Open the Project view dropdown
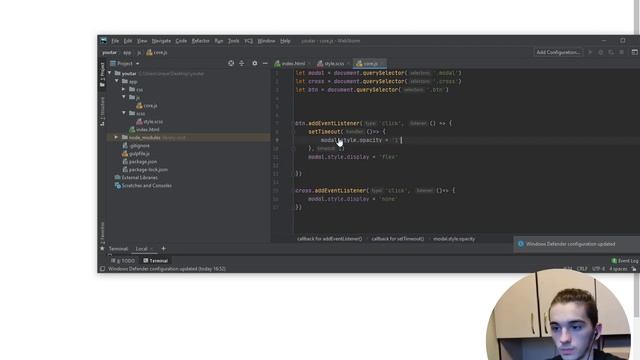The width and height of the screenshot is (640, 360). coord(125,64)
